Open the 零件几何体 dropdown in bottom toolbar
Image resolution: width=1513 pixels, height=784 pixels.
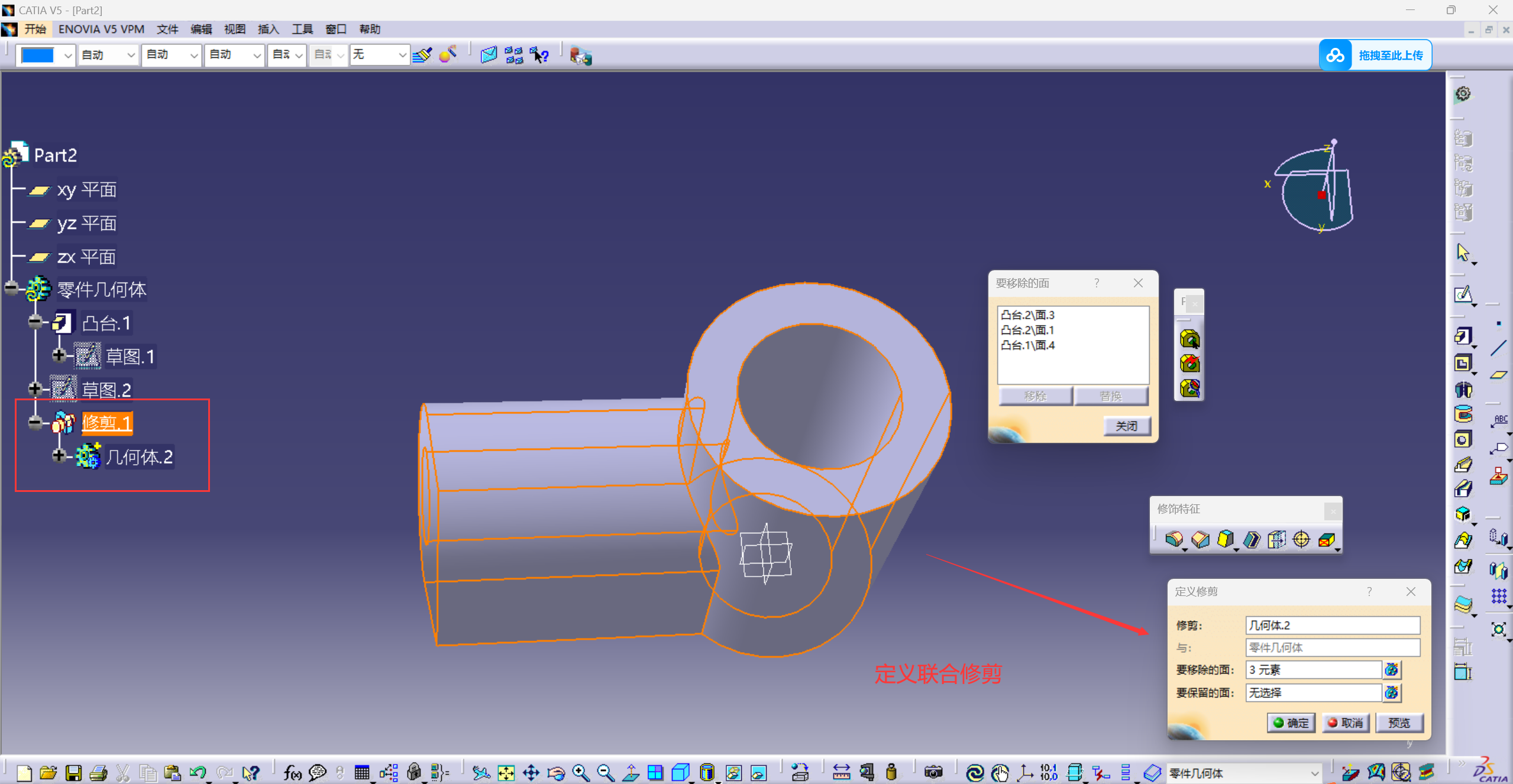pyautogui.click(x=1314, y=773)
